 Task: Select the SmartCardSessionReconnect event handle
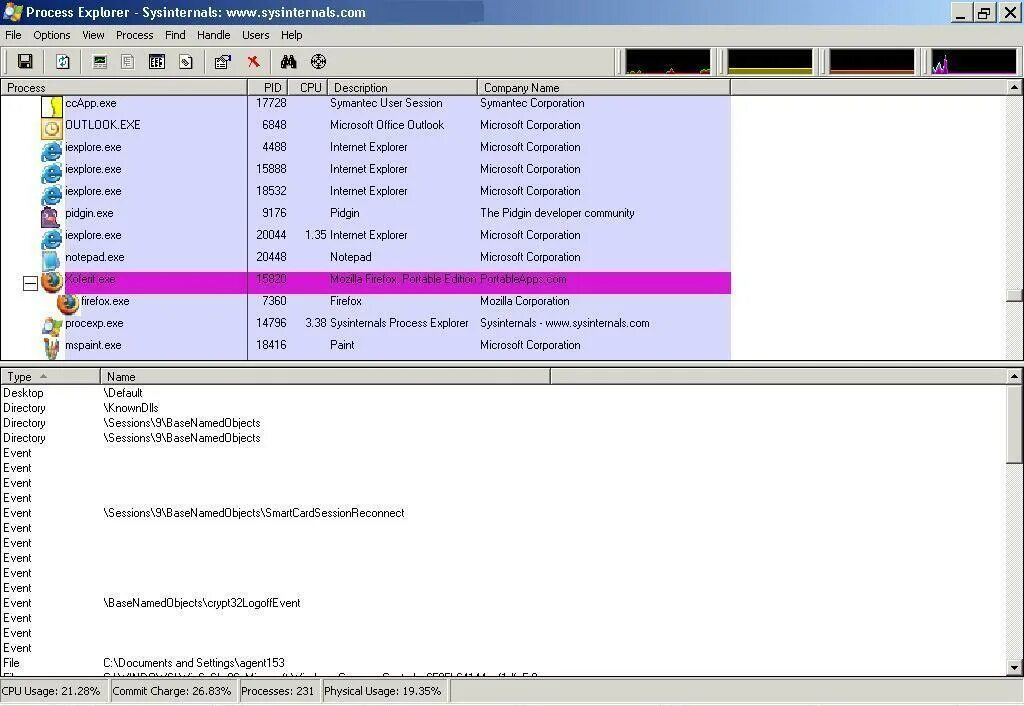(503, 513)
